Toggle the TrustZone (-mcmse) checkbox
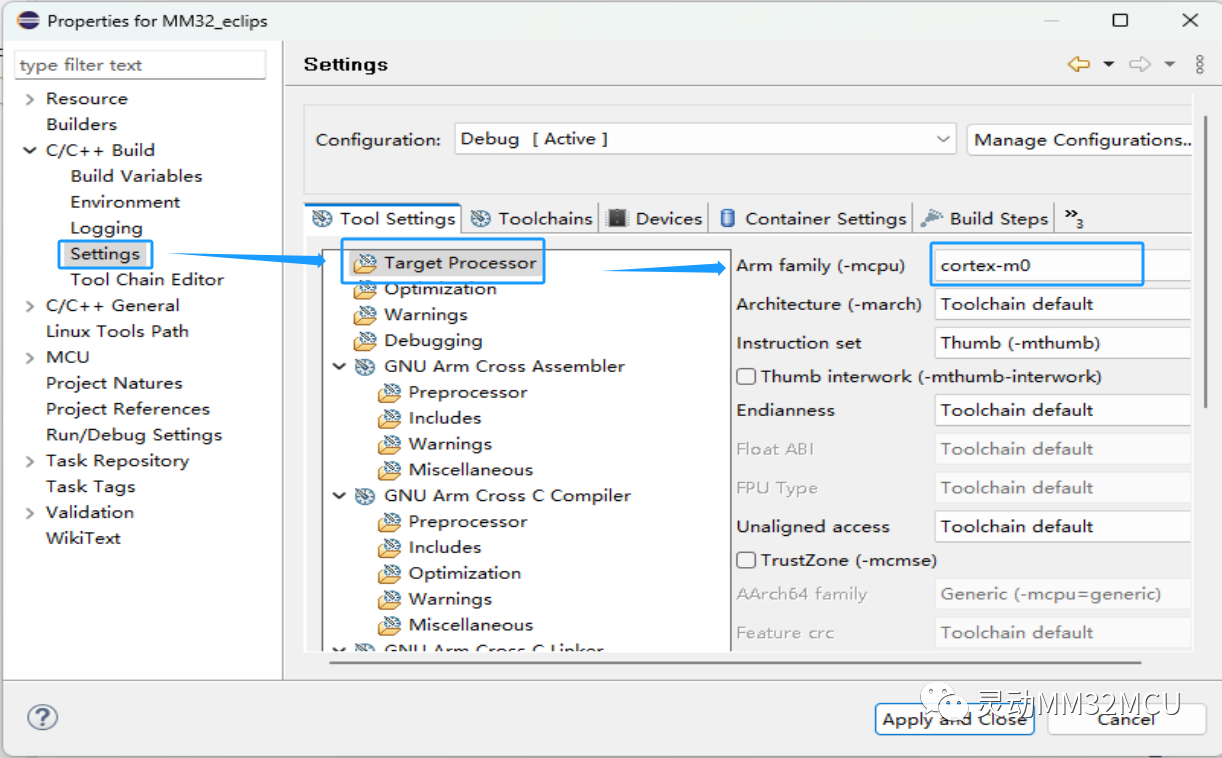The image size is (1222, 758). [746, 560]
